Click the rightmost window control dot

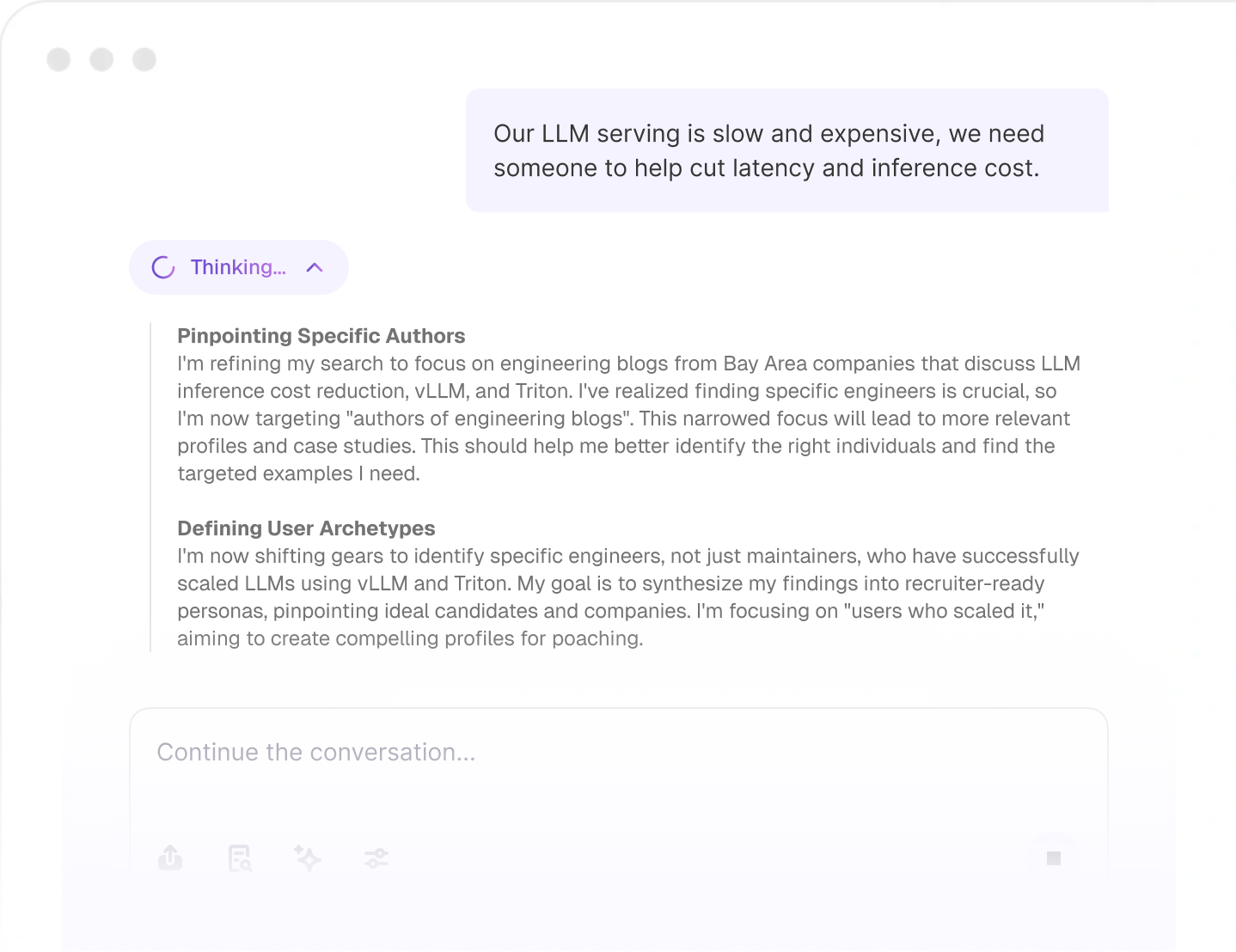click(144, 59)
